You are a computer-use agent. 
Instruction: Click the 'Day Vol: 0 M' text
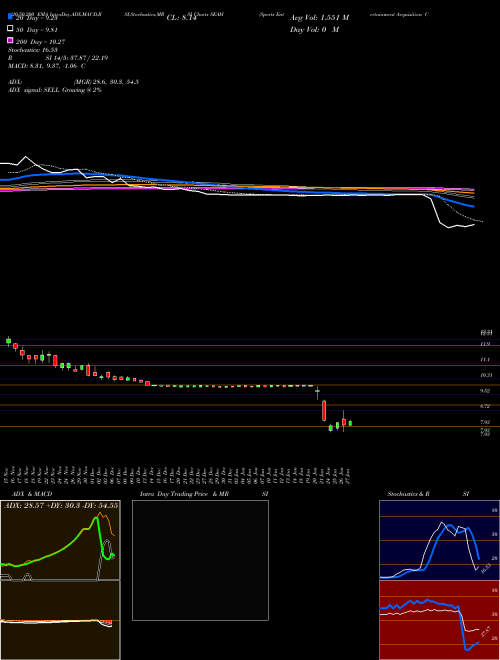coord(314,30)
